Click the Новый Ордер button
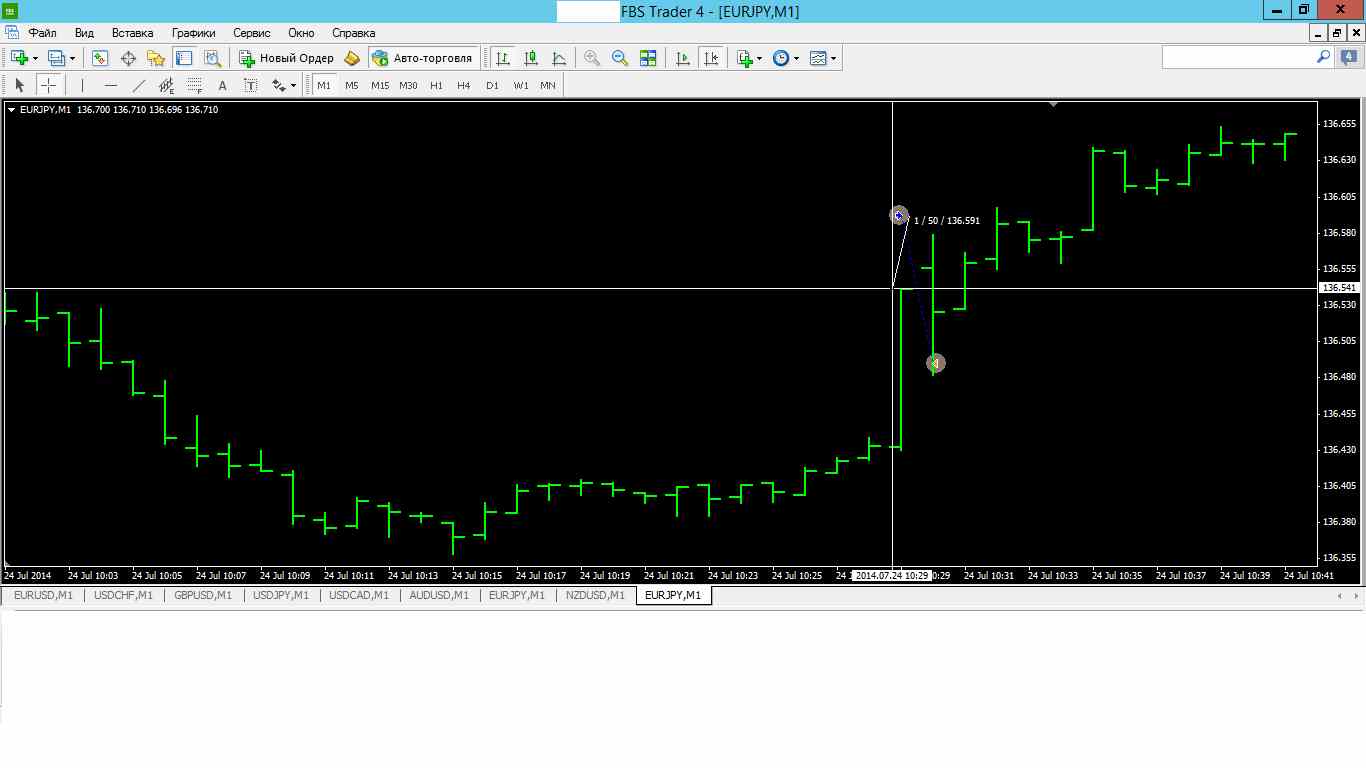The width and height of the screenshot is (1366, 768). point(287,58)
